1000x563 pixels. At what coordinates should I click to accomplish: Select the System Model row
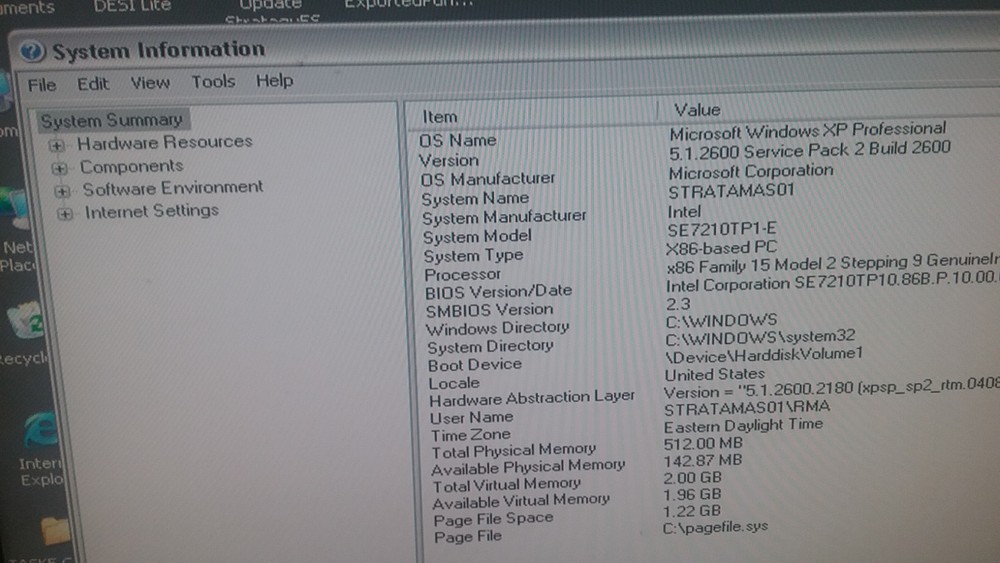click(477, 237)
